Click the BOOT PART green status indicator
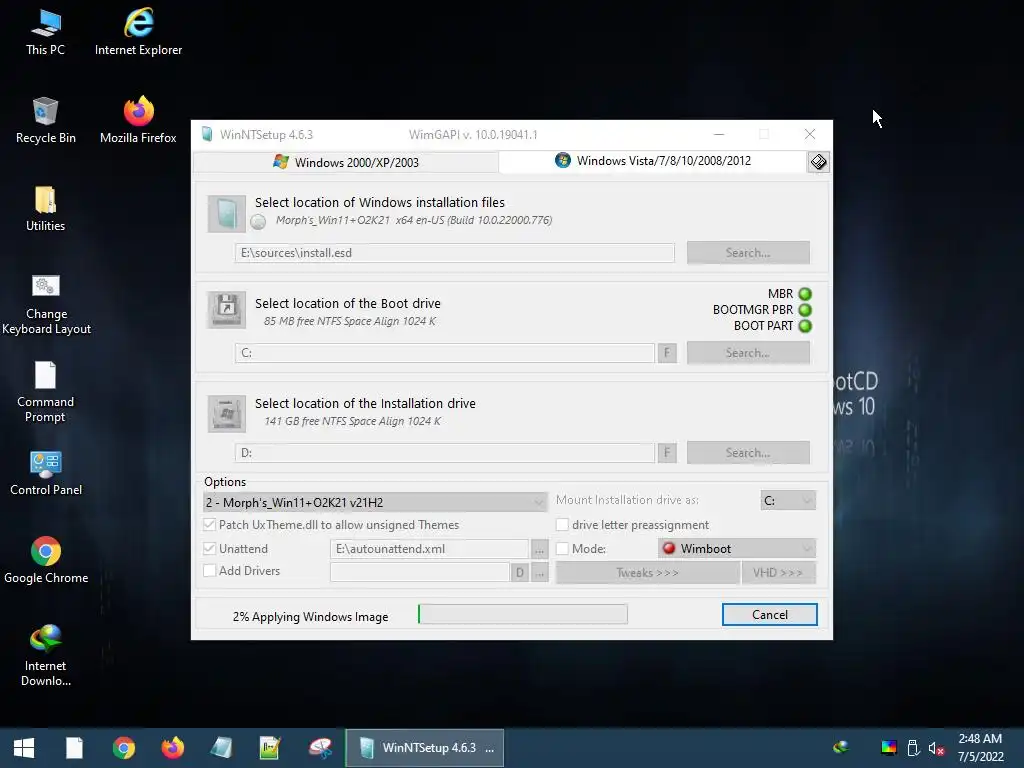The height and width of the screenshot is (768, 1024). coord(805,326)
